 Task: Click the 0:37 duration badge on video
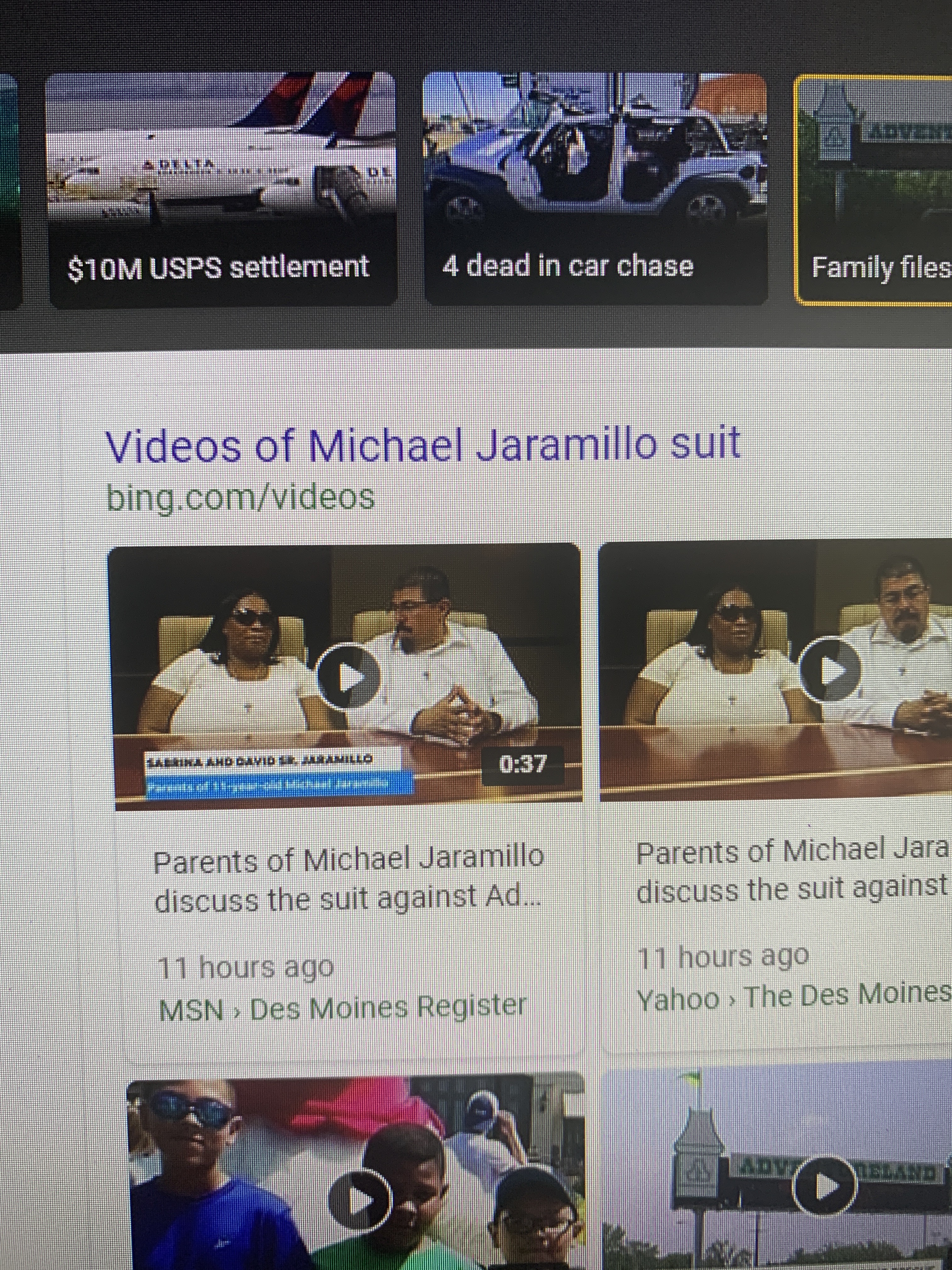[523, 765]
